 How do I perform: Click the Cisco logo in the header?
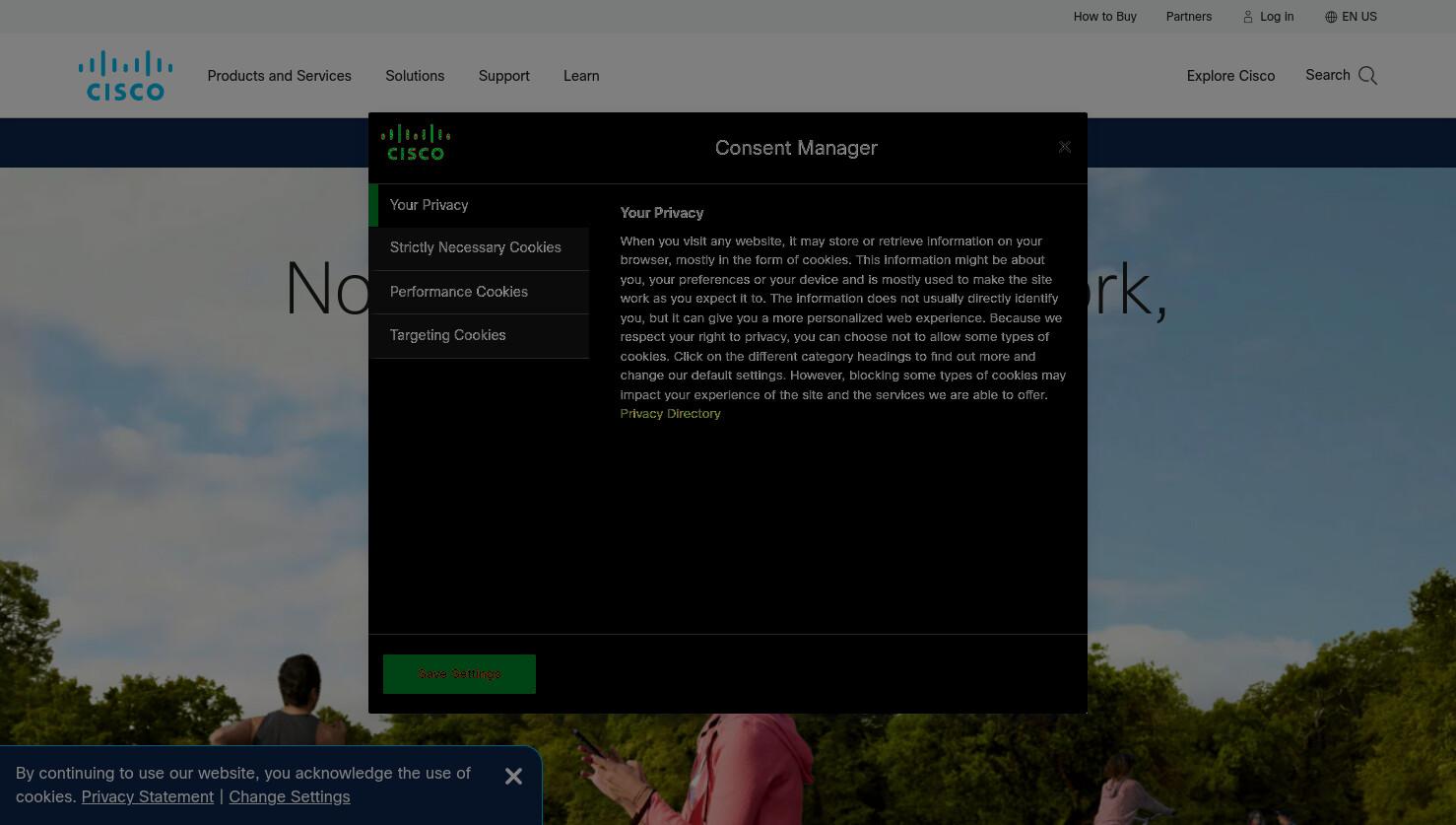[x=125, y=76]
